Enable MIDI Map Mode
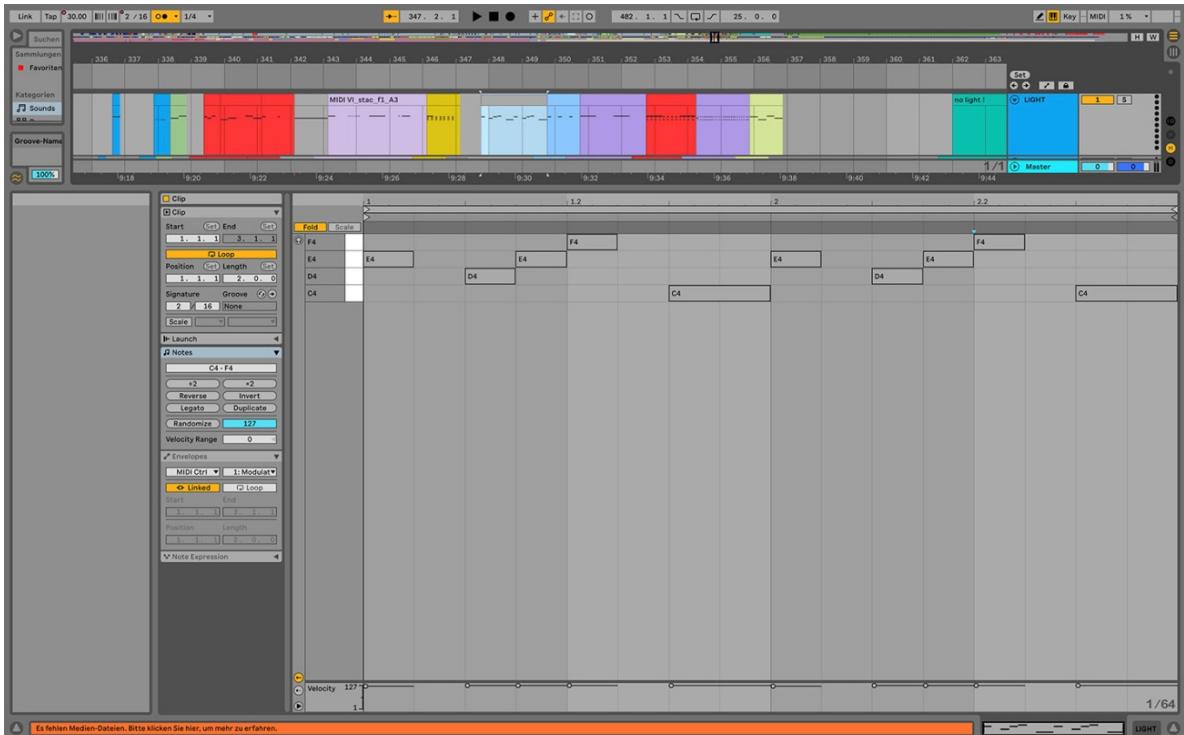Viewport: 1184px width, 735px height. (x=1097, y=16)
